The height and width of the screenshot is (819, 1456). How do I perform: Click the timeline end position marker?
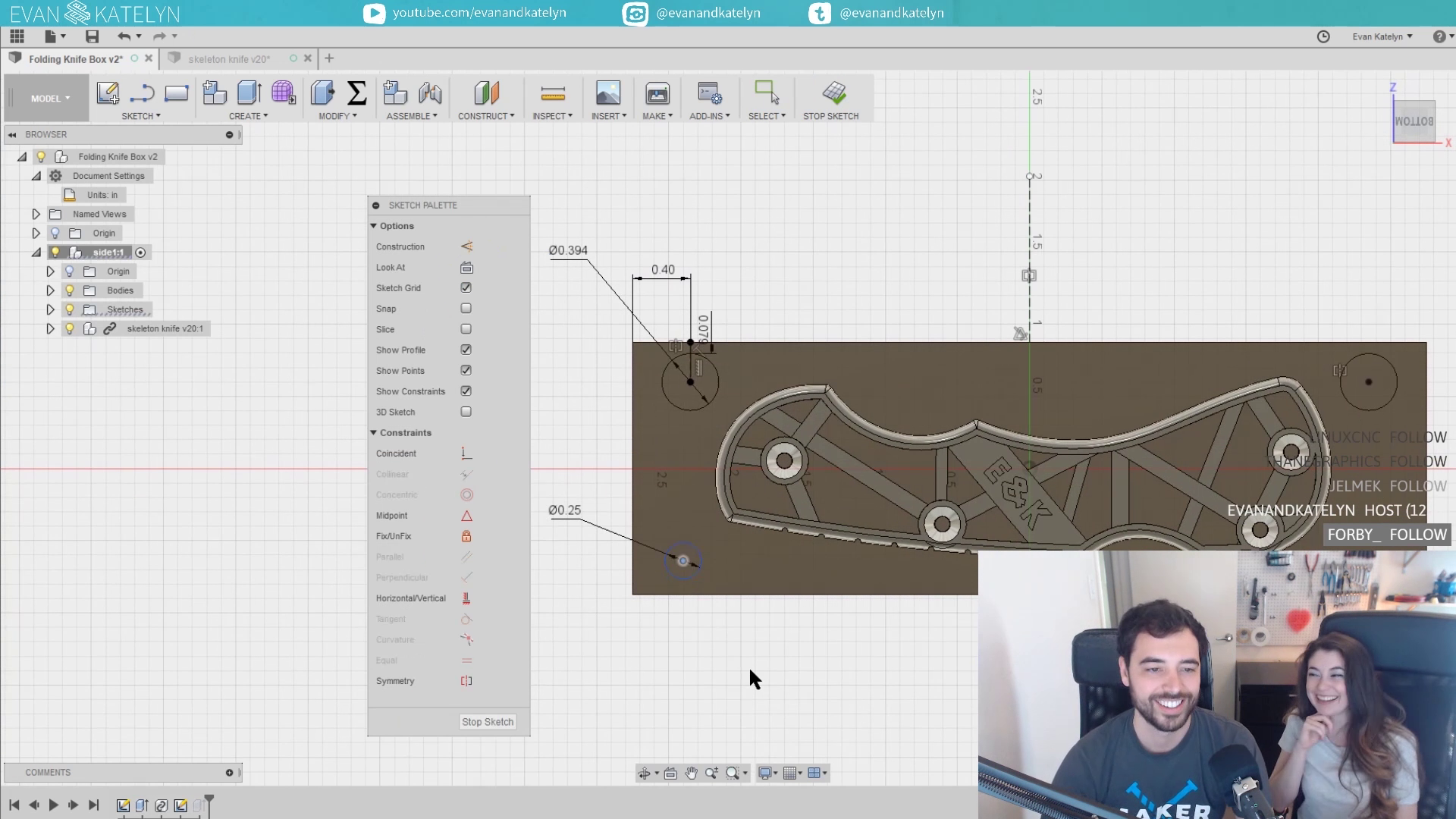(x=209, y=804)
